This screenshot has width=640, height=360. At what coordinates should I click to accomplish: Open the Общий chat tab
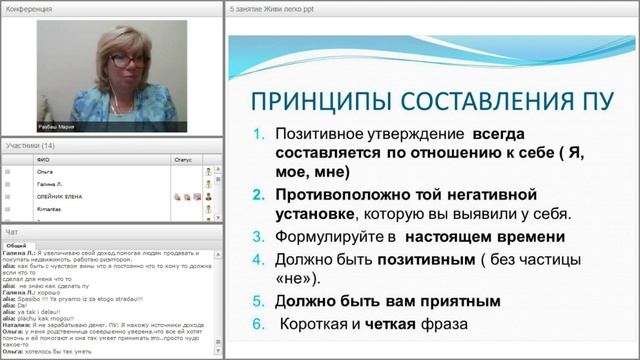coord(16,246)
